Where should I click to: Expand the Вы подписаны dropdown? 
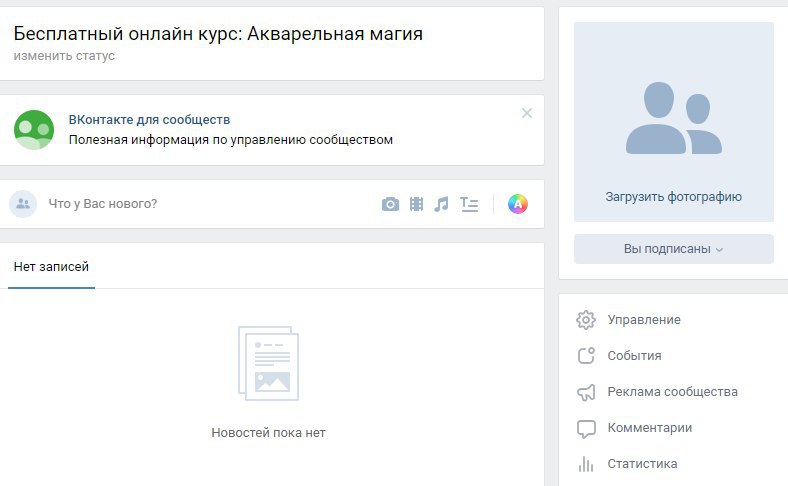point(673,249)
